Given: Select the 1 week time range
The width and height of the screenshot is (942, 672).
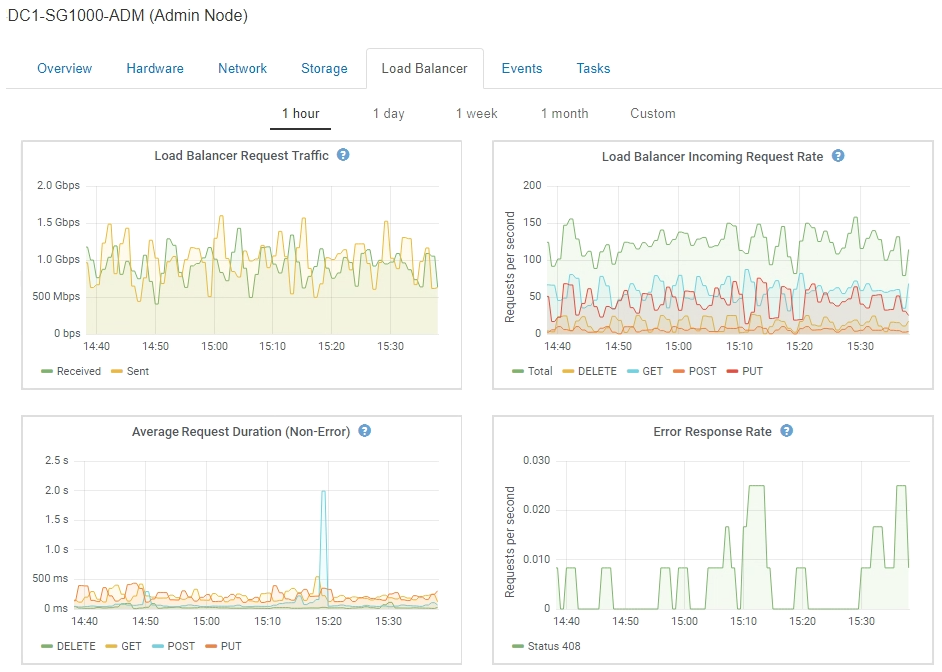Looking at the screenshot, I should click(476, 113).
